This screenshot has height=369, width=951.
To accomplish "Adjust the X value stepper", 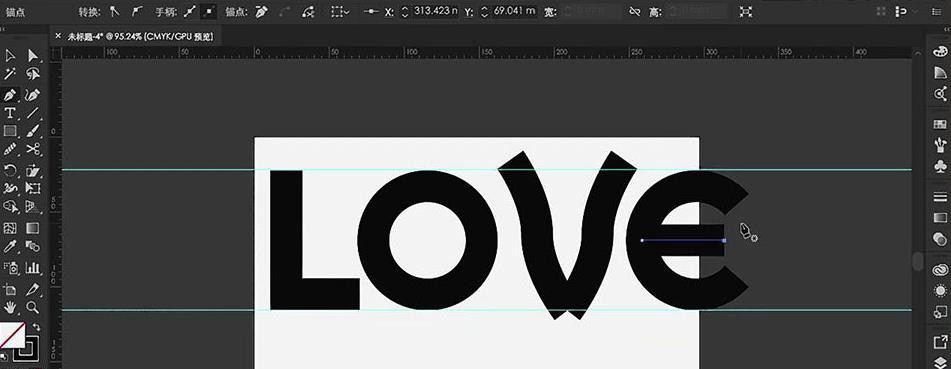I will pyautogui.click(x=405, y=12).
